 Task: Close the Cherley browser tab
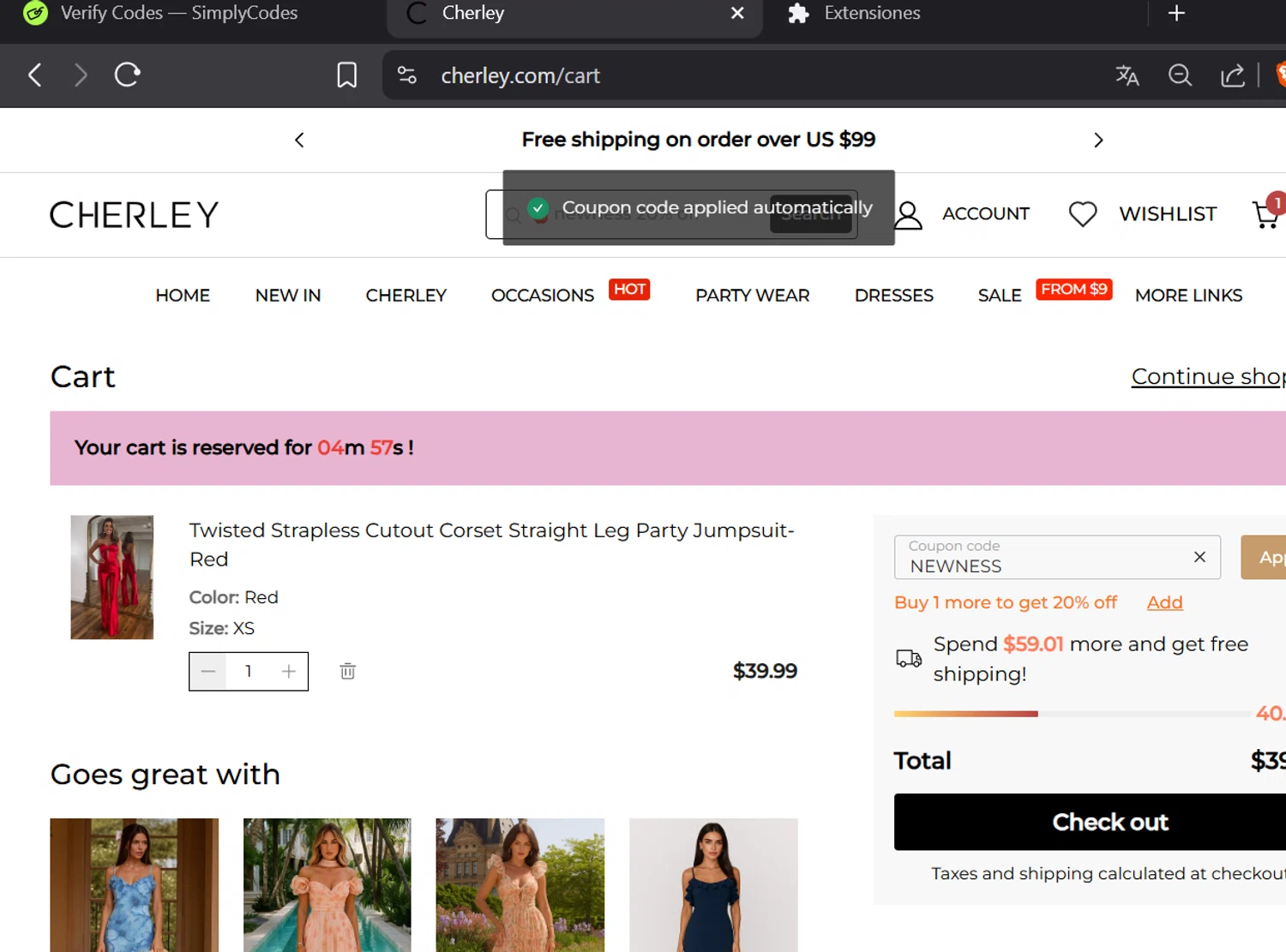point(737,13)
